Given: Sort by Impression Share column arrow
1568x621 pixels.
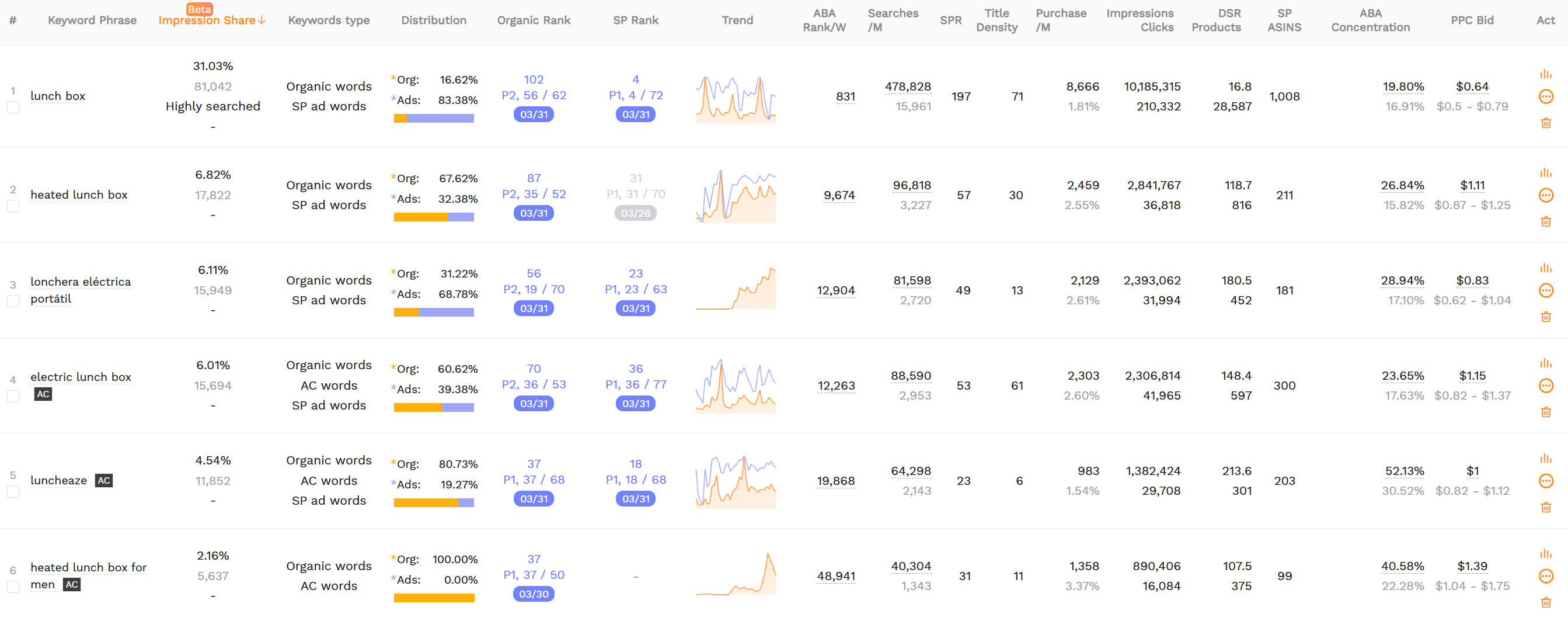Looking at the screenshot, I should click(262, 20).
